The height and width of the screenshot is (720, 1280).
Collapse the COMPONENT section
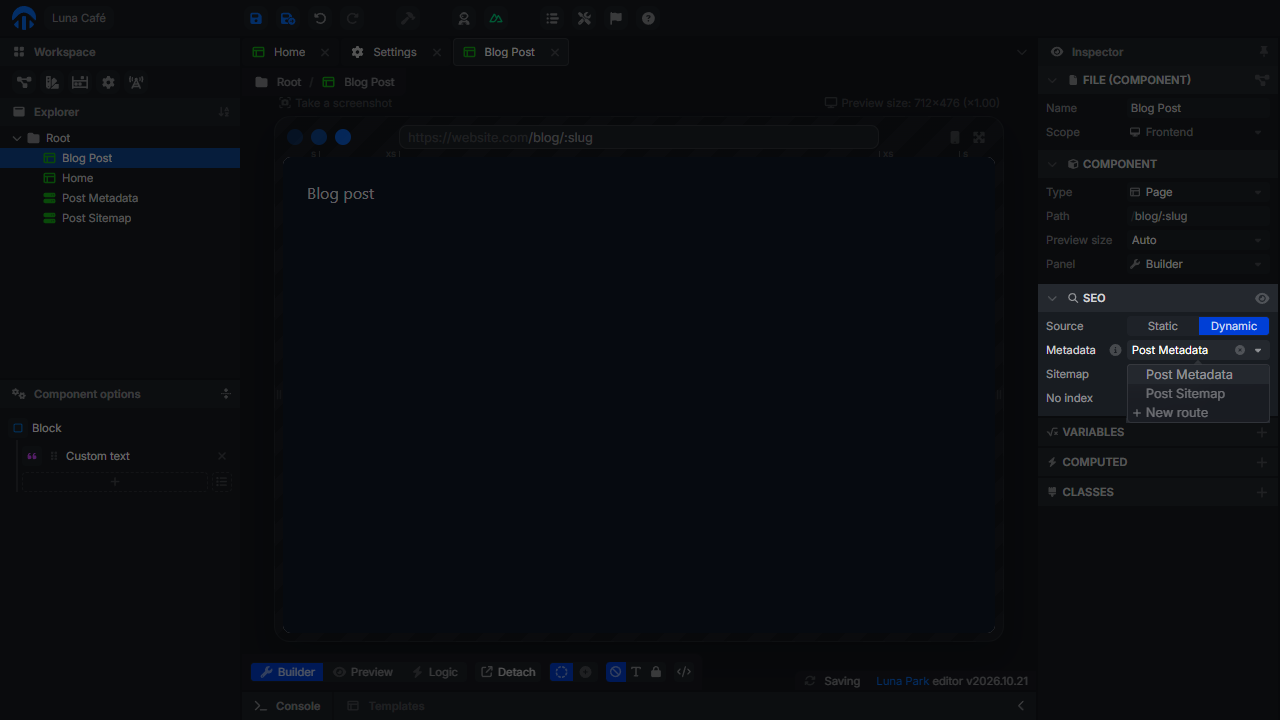tap(1052, 164)
